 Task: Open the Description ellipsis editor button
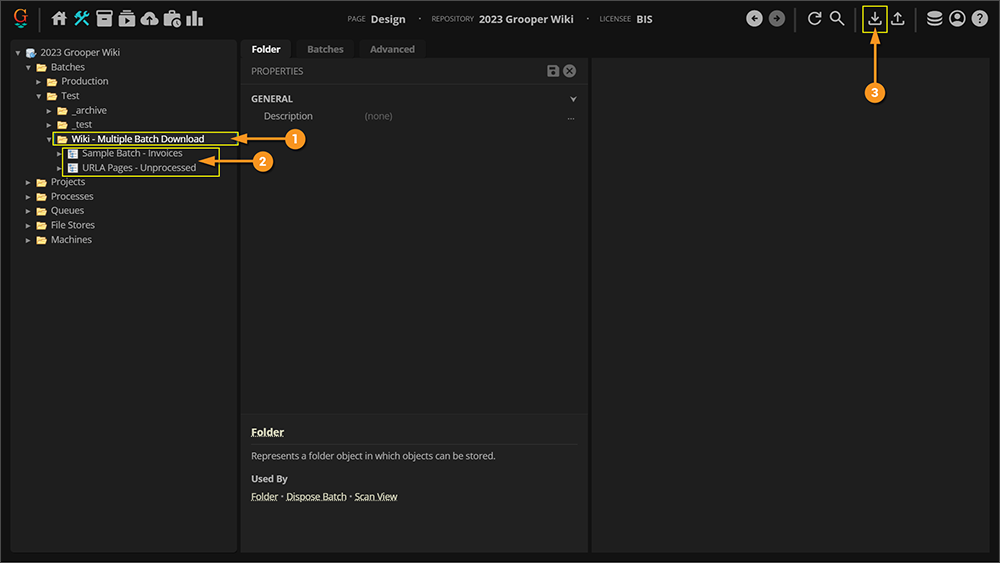click(x=571, y=117)
